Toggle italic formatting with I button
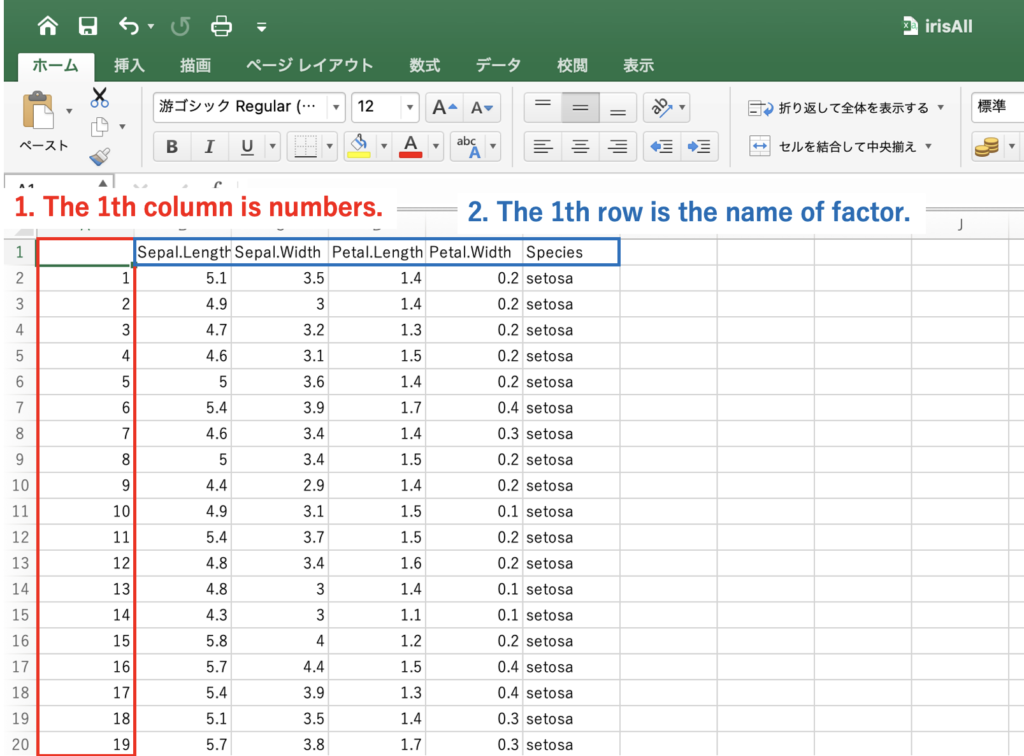Screen dimensions: 1024x756 point(209,147)
